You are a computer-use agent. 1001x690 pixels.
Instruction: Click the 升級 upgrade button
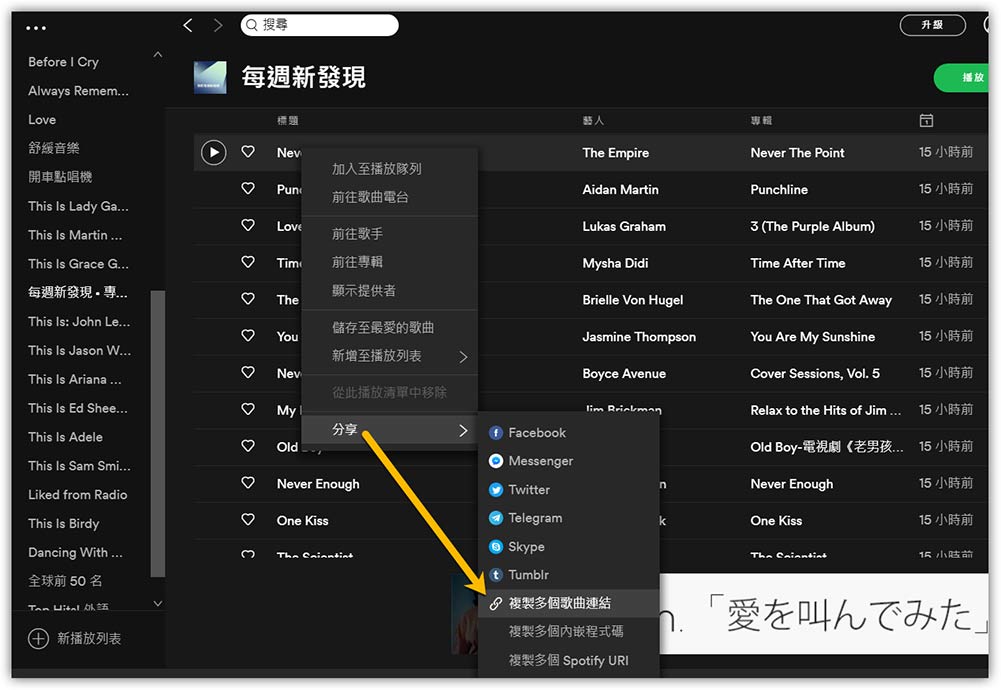[x=932, y=25]
